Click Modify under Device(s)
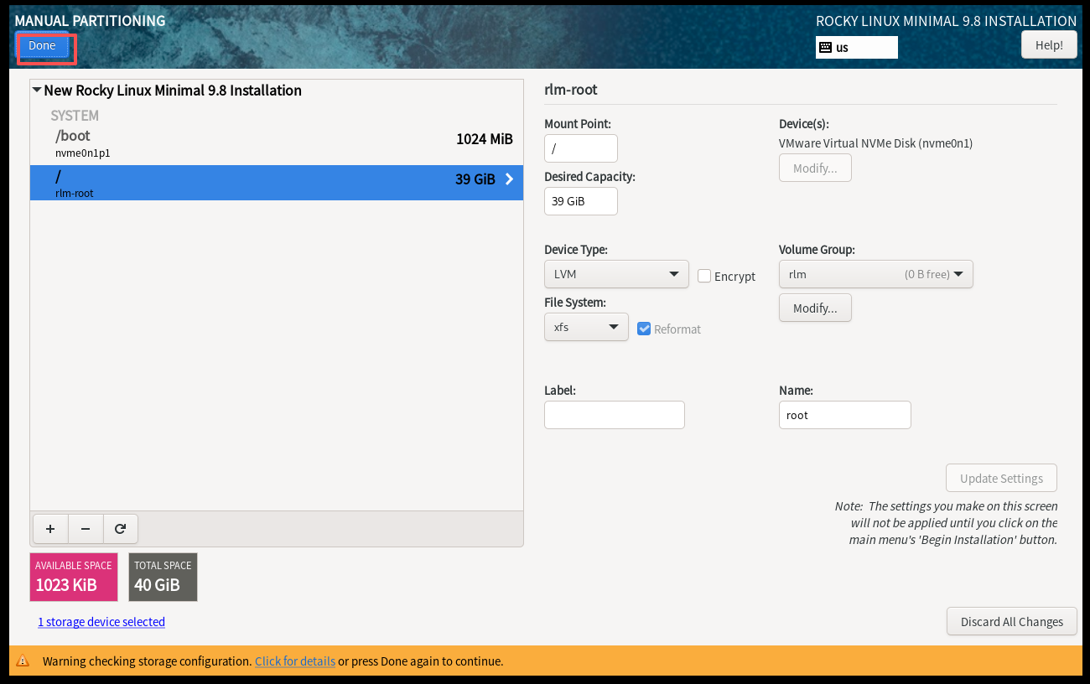 coord(815,168)
